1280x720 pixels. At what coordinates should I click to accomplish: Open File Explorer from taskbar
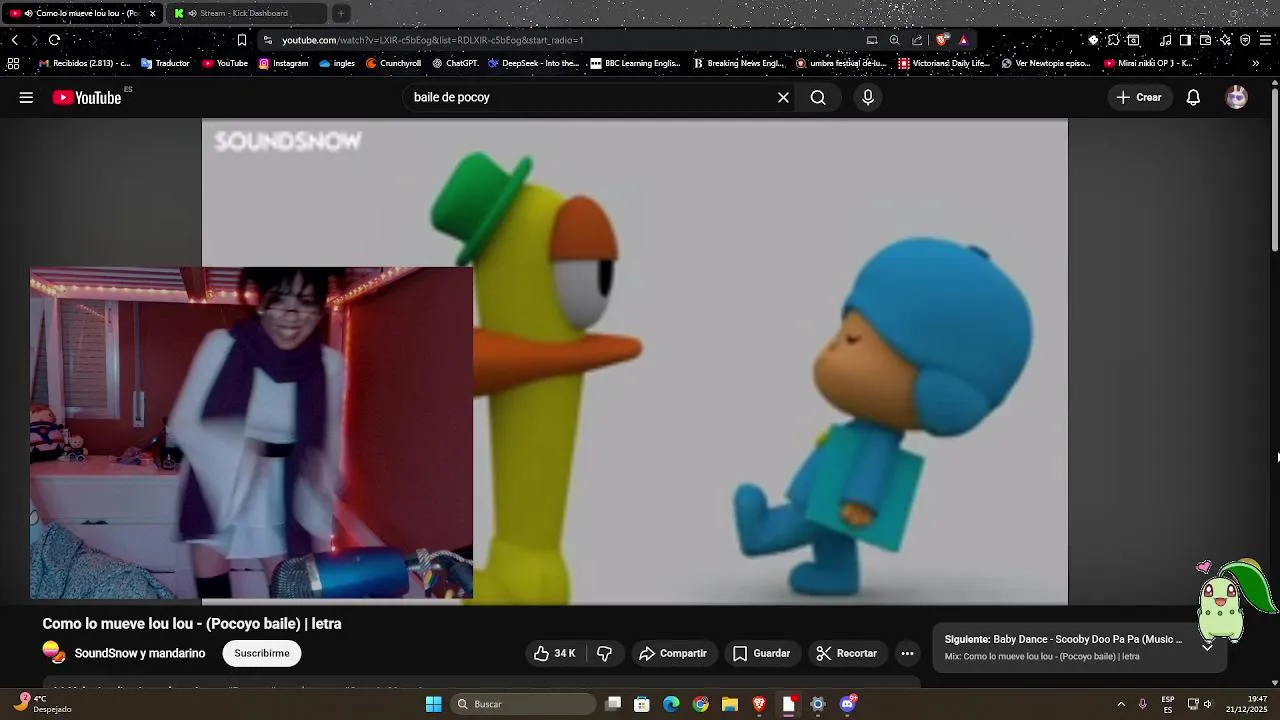click(730, 704)
